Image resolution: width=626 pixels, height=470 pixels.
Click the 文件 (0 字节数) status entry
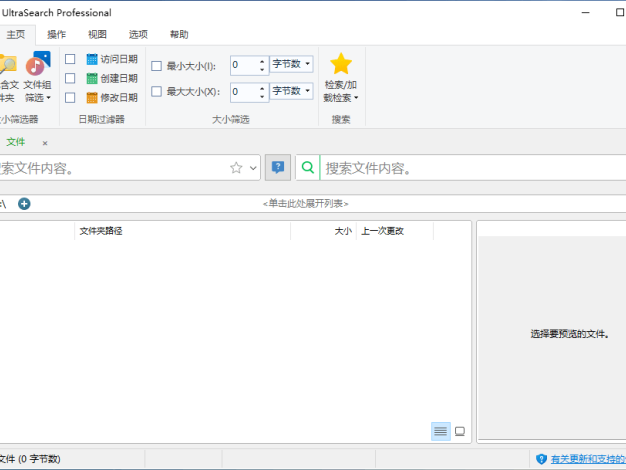point(30,459)
